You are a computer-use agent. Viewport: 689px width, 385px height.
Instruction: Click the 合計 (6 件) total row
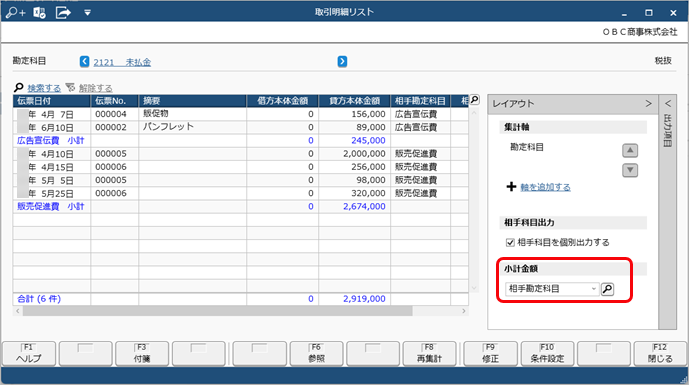point(240,299)
